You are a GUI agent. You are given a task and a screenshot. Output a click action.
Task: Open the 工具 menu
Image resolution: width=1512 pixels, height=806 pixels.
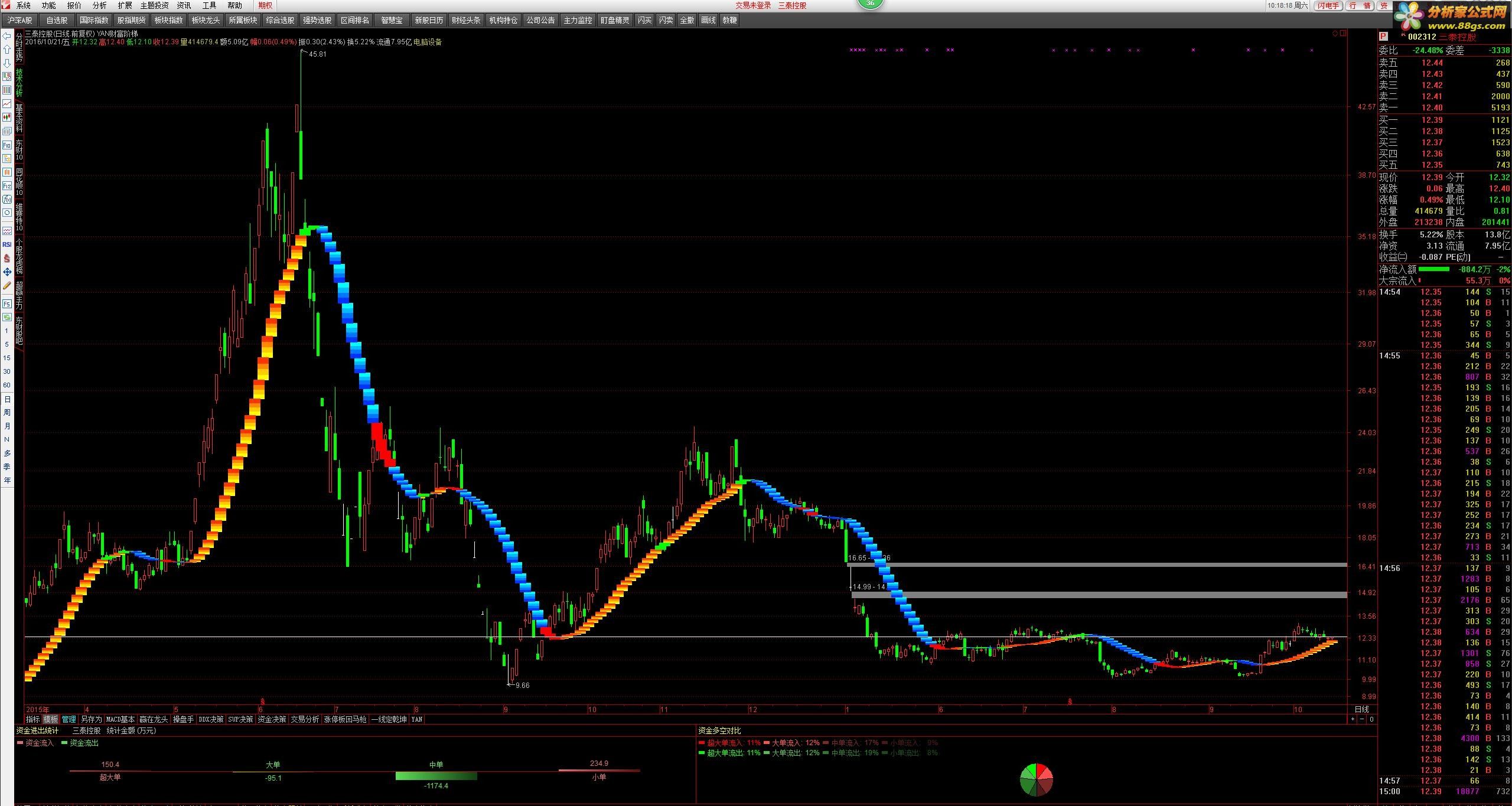[210, 5]
